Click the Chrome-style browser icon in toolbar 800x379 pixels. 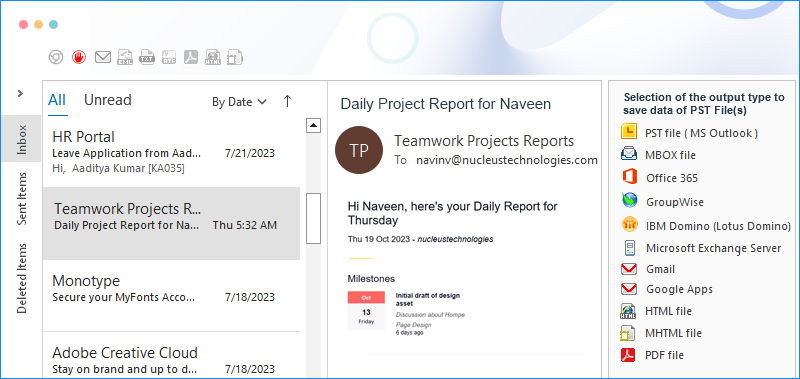tap(56, 57)
